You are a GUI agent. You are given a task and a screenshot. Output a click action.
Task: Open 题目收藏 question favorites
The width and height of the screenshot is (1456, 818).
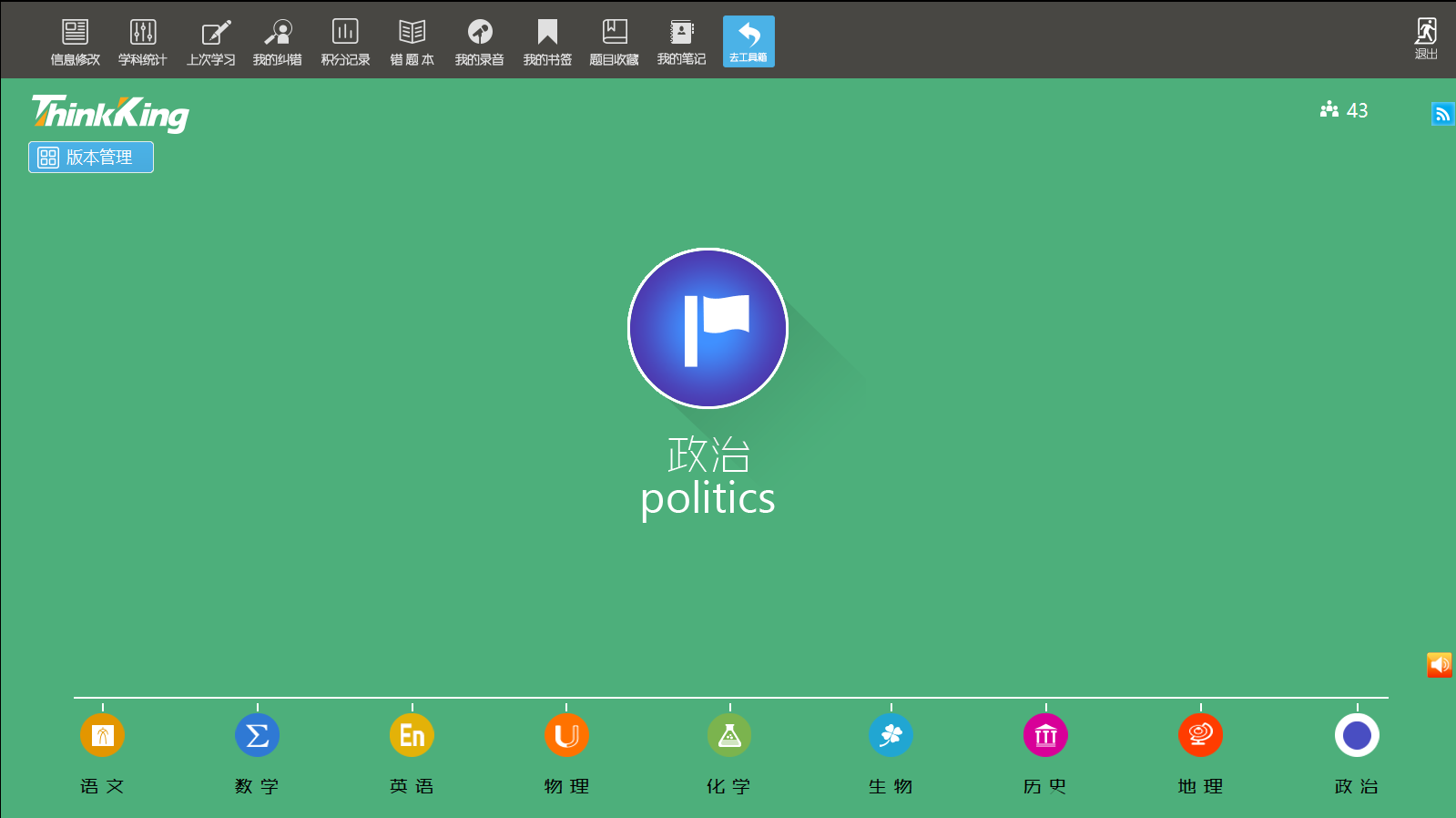point(615,42)
